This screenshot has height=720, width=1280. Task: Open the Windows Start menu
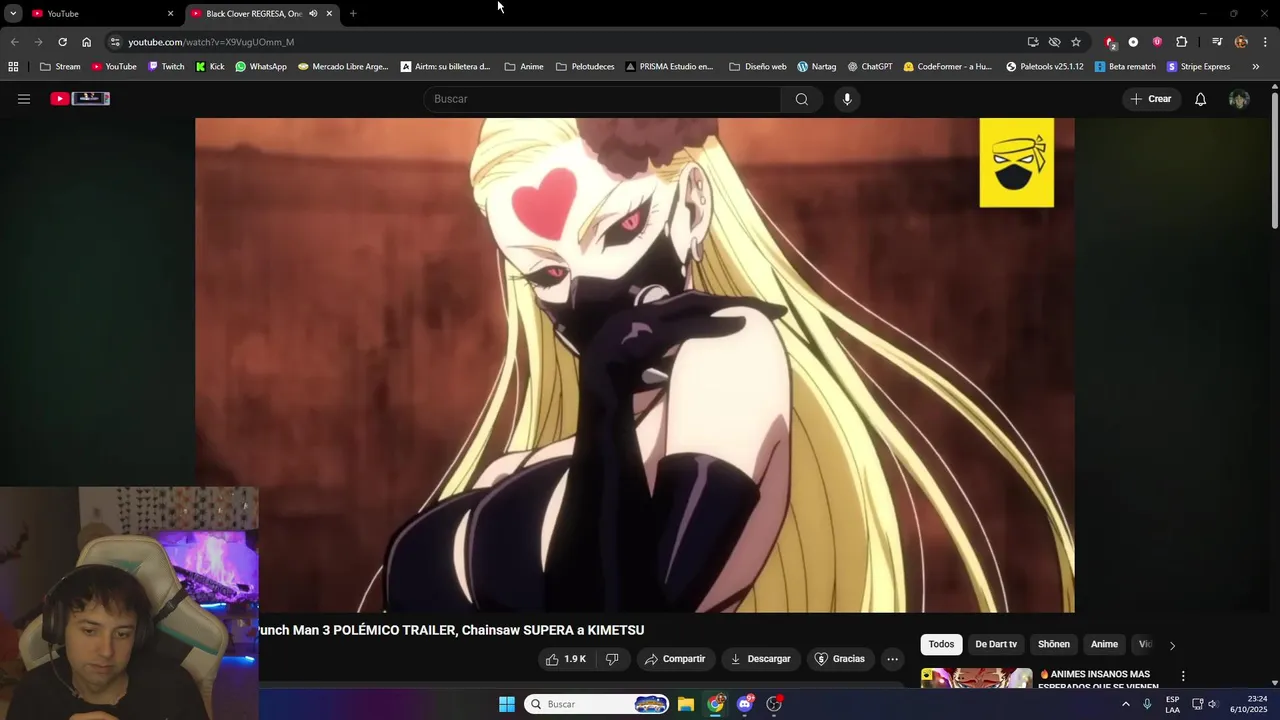click(507, 704)
